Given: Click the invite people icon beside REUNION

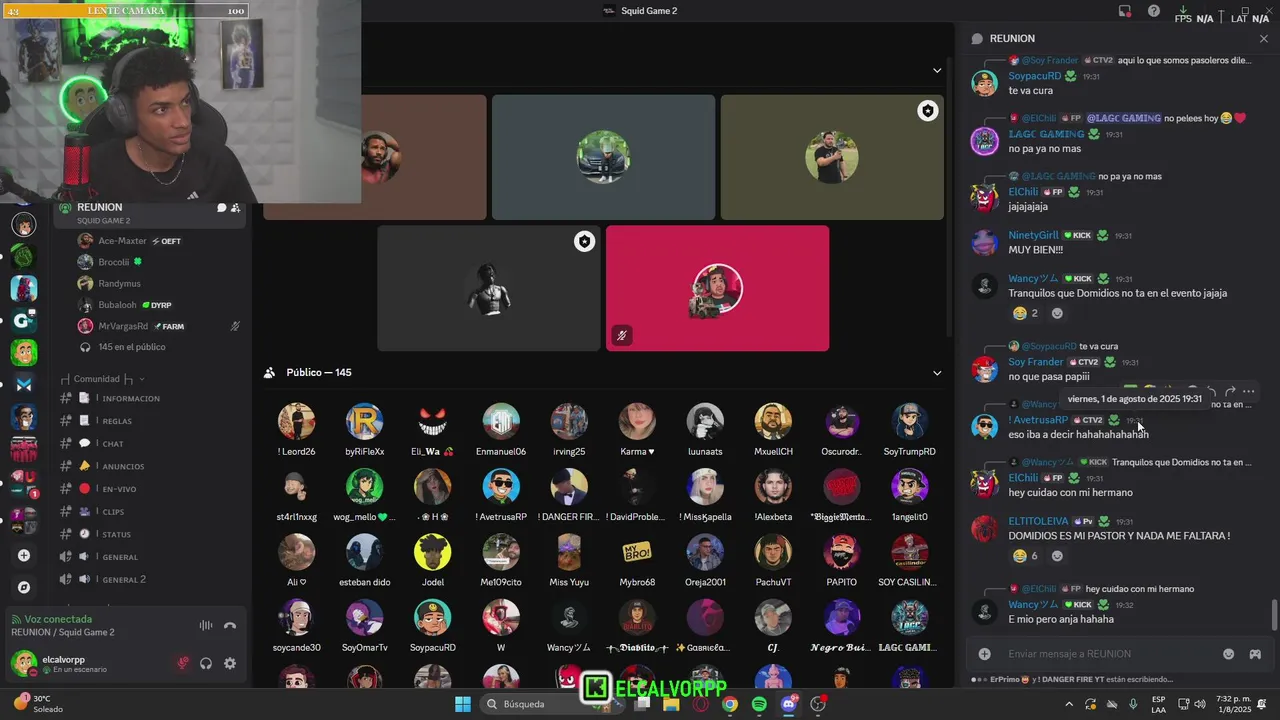Looking at the screenshot, I should coord(235,208).
